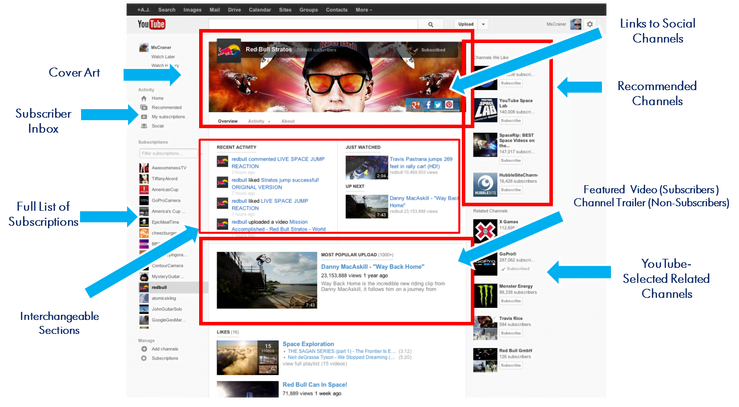The image size is (739, 407).
Task: Click the YouTube logo
Action: click(x=151, y=24)
